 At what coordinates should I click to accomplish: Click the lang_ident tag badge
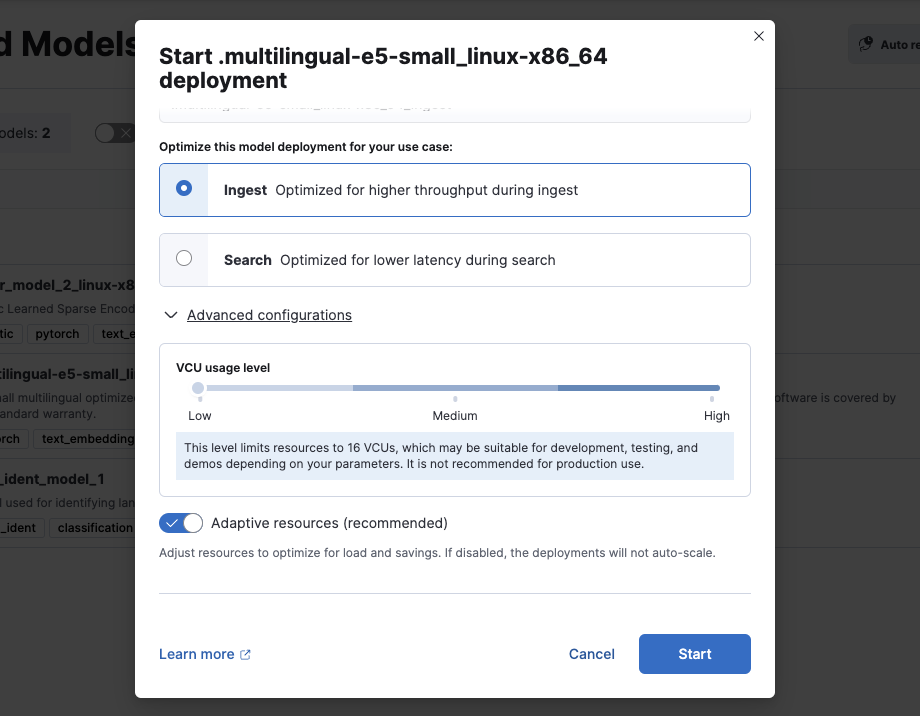pyautogui.click(x=22, y=527)
